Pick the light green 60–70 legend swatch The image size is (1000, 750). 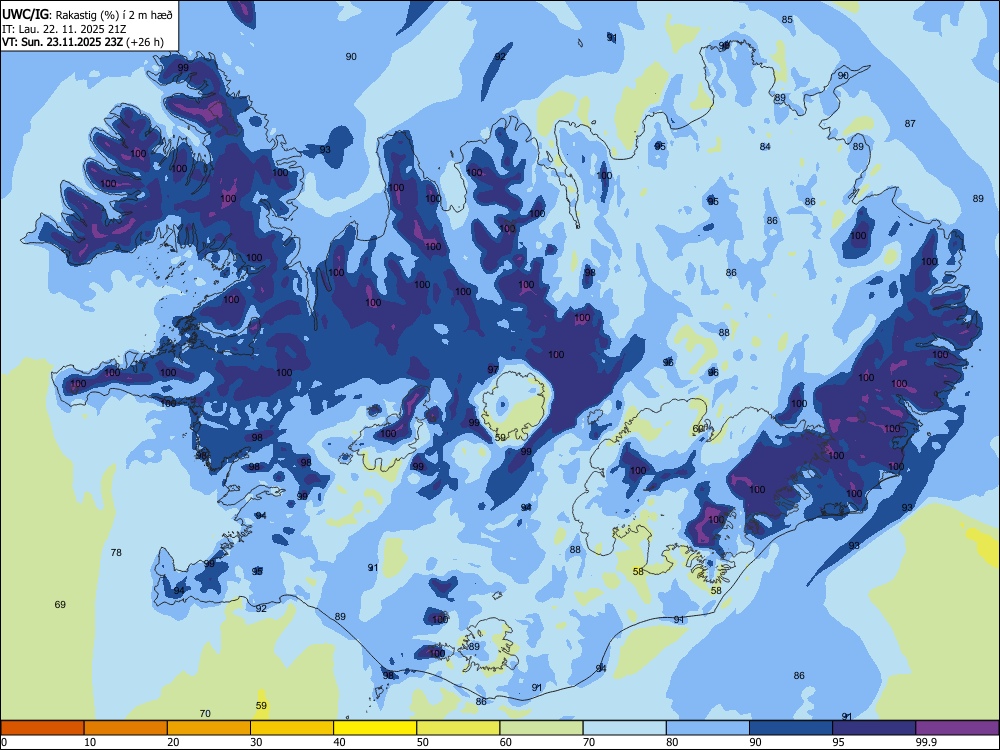[541, 728]
